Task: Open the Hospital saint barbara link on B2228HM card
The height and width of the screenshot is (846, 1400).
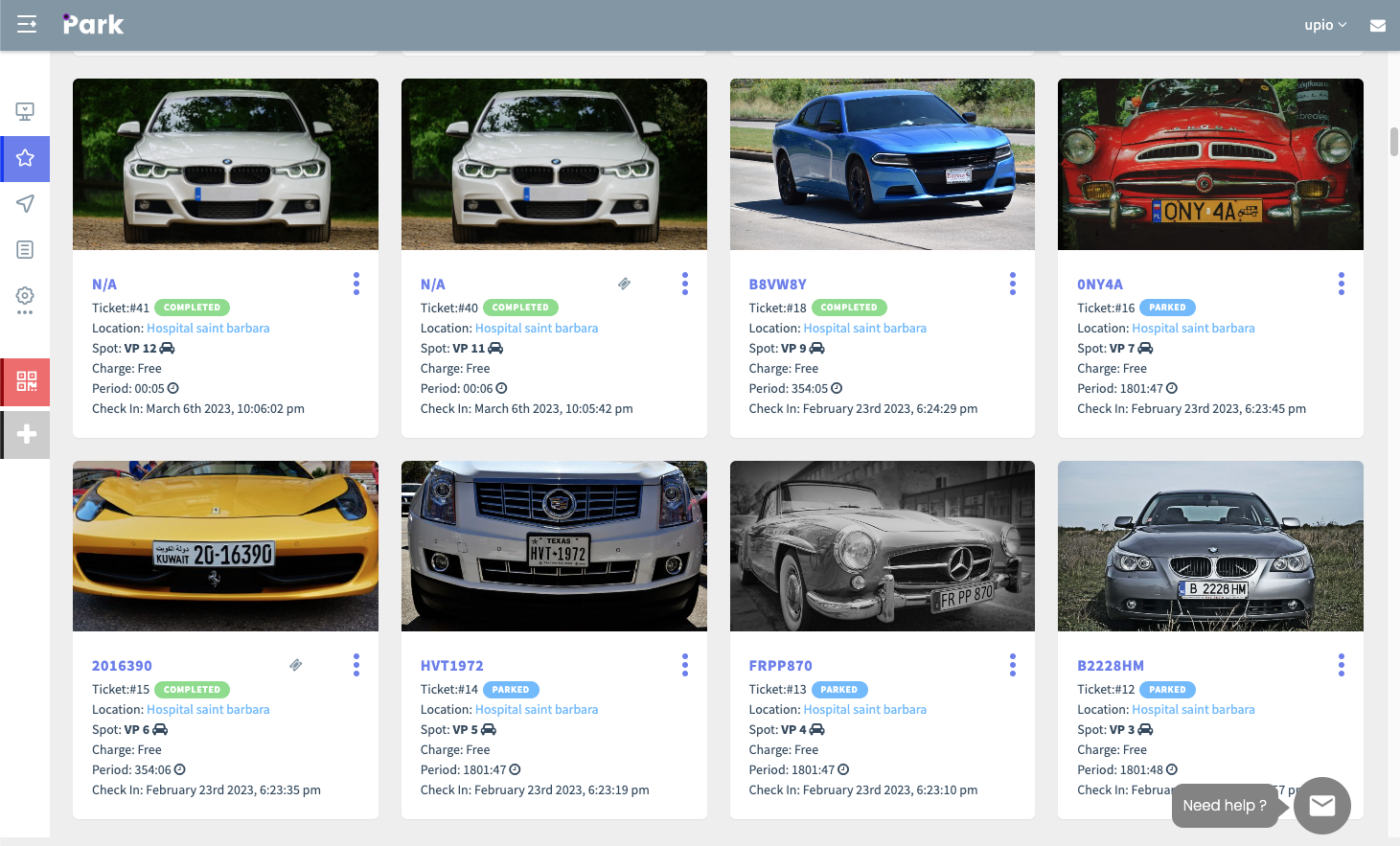Action: tap(1193, 709)
